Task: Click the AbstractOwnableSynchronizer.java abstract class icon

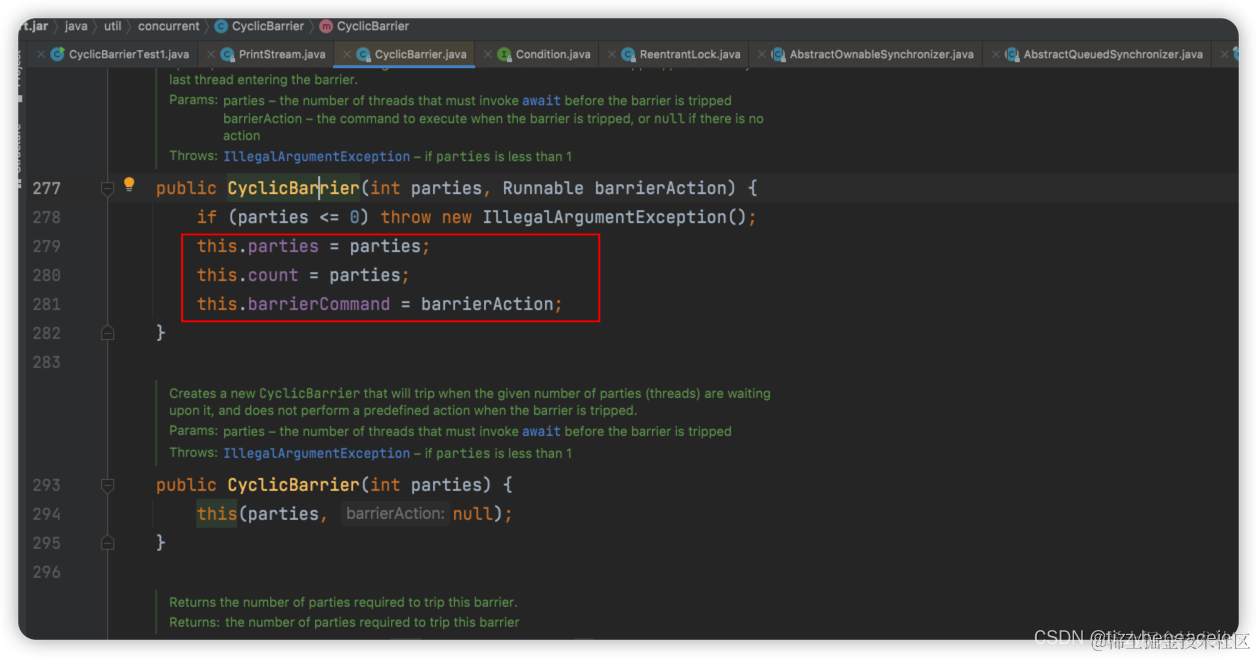Action: (778, 54)
